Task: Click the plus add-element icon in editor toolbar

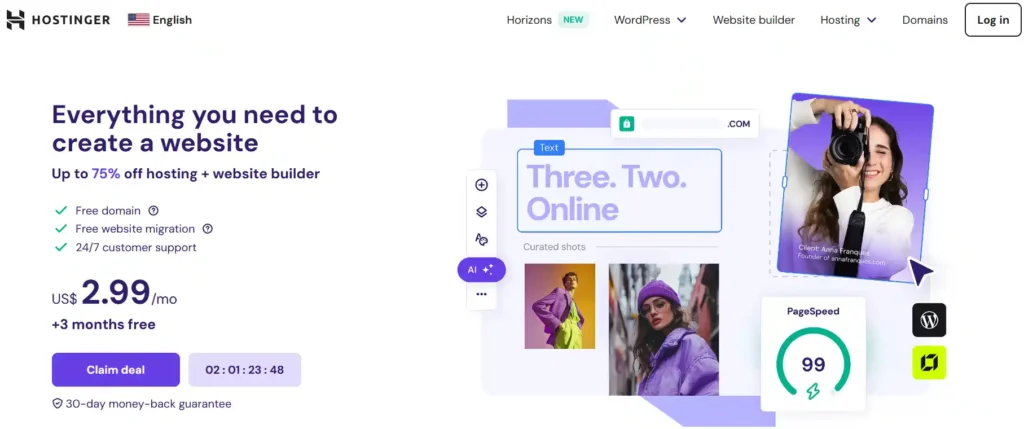Action: pos(481,185)
